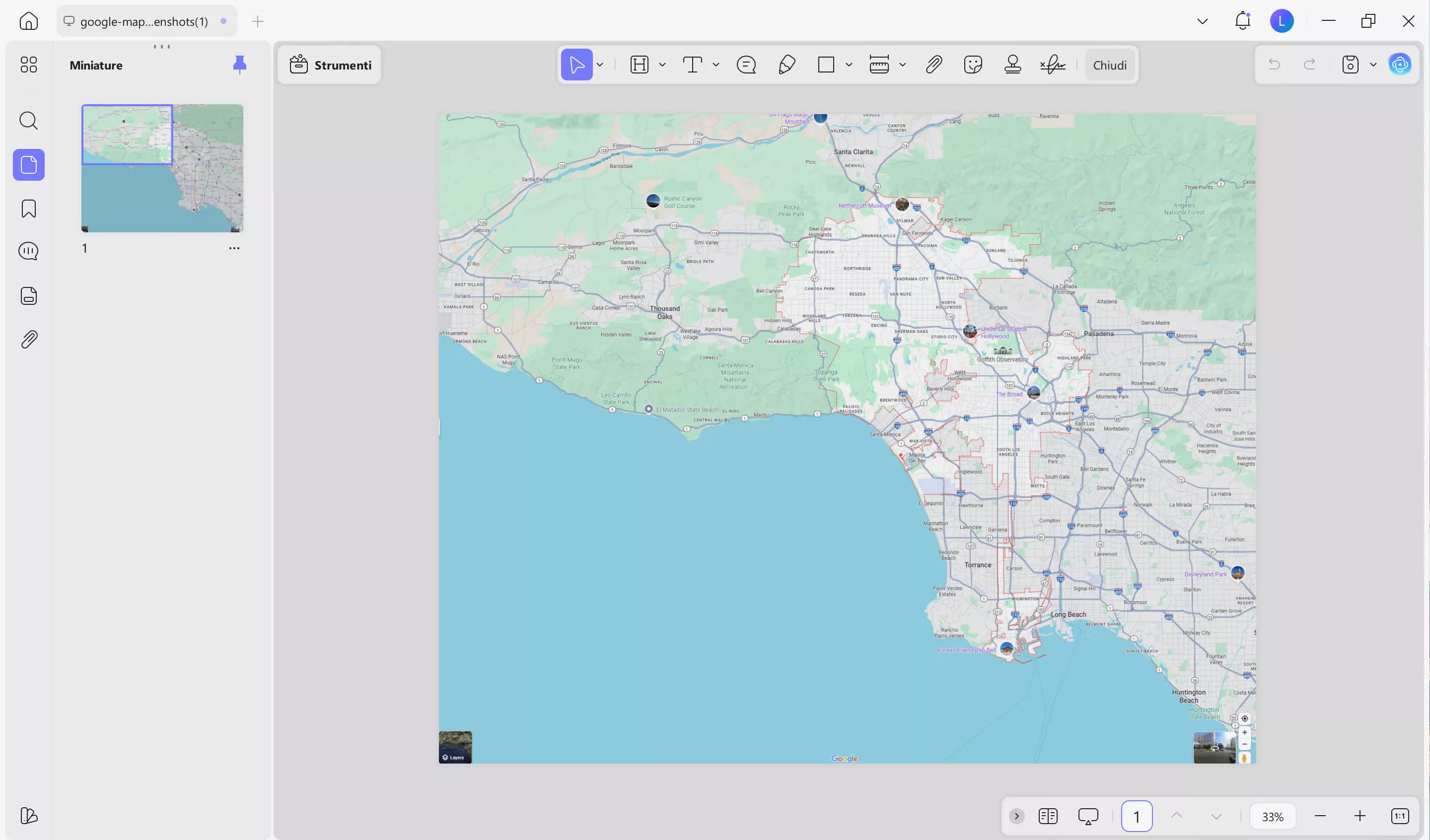
Task: Expand the text tool dropdown arrow
Action: click(x=716, y=65)
